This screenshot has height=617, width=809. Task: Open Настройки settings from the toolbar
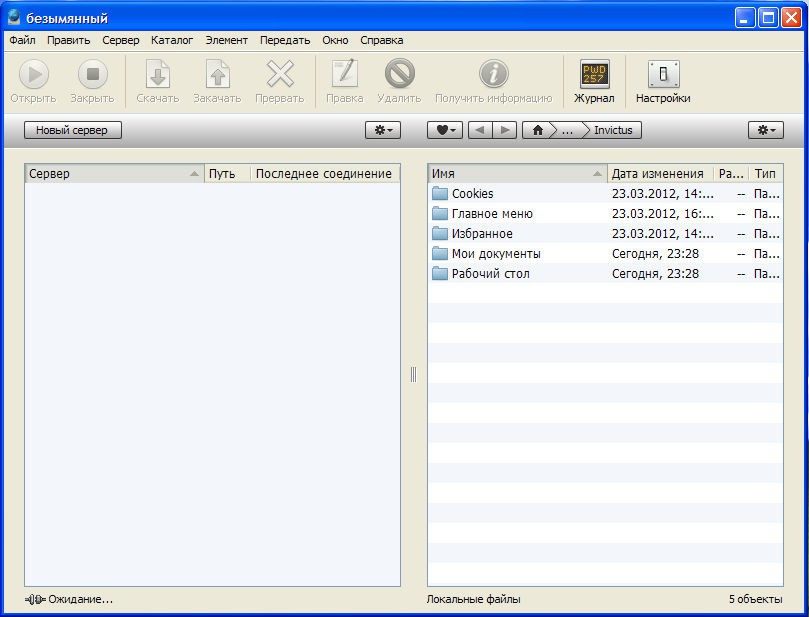(x=663, y=75)
